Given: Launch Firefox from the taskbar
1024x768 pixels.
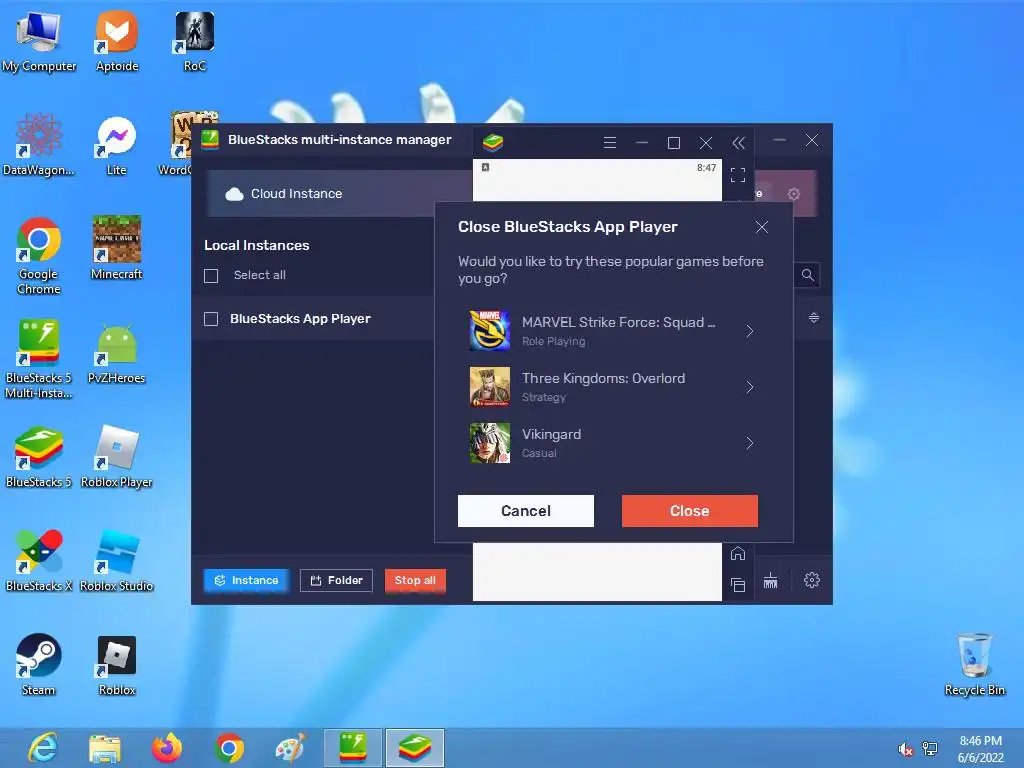Looking at the screenshot, I should point(167,748).
